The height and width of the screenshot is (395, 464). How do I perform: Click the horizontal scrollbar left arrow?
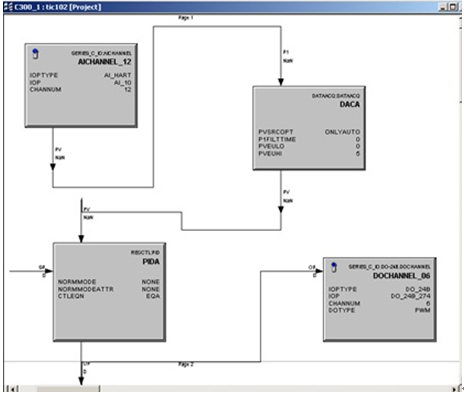[12, 389]
